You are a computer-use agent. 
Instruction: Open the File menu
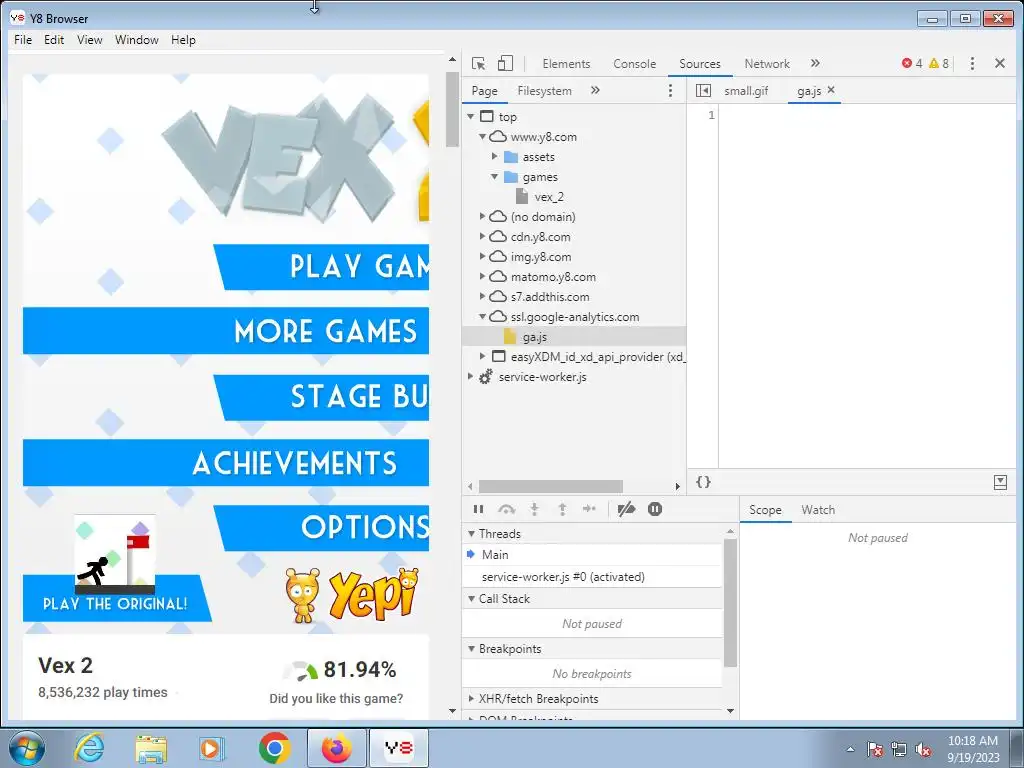[x=23, y=40]
